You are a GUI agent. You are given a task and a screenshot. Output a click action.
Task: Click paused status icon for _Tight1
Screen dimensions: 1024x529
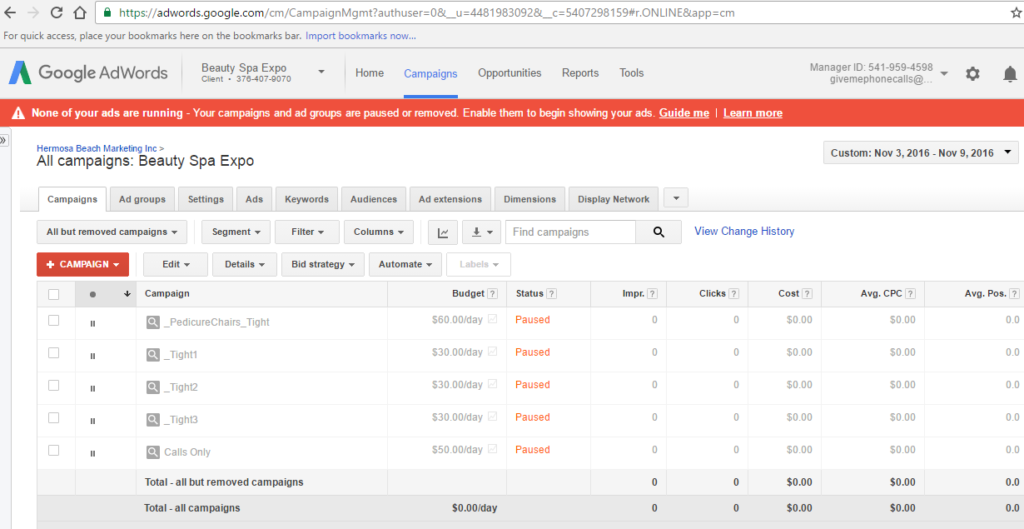[92, 355]
